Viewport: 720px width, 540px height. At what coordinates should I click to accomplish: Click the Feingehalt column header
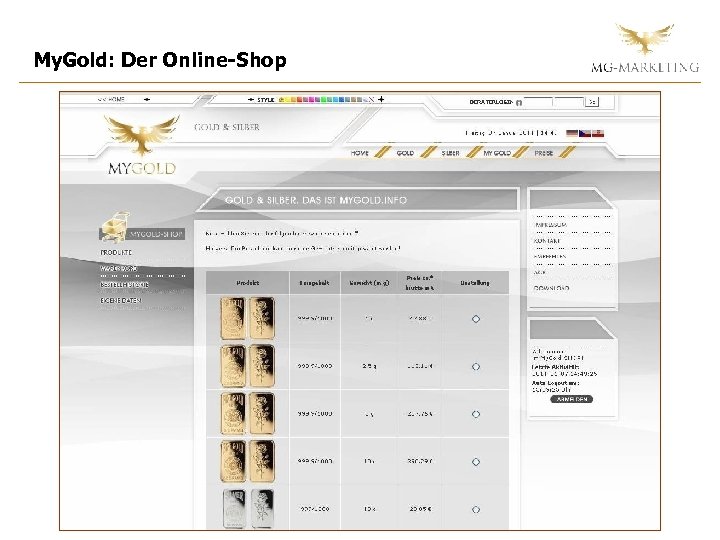tap(315, 283)
